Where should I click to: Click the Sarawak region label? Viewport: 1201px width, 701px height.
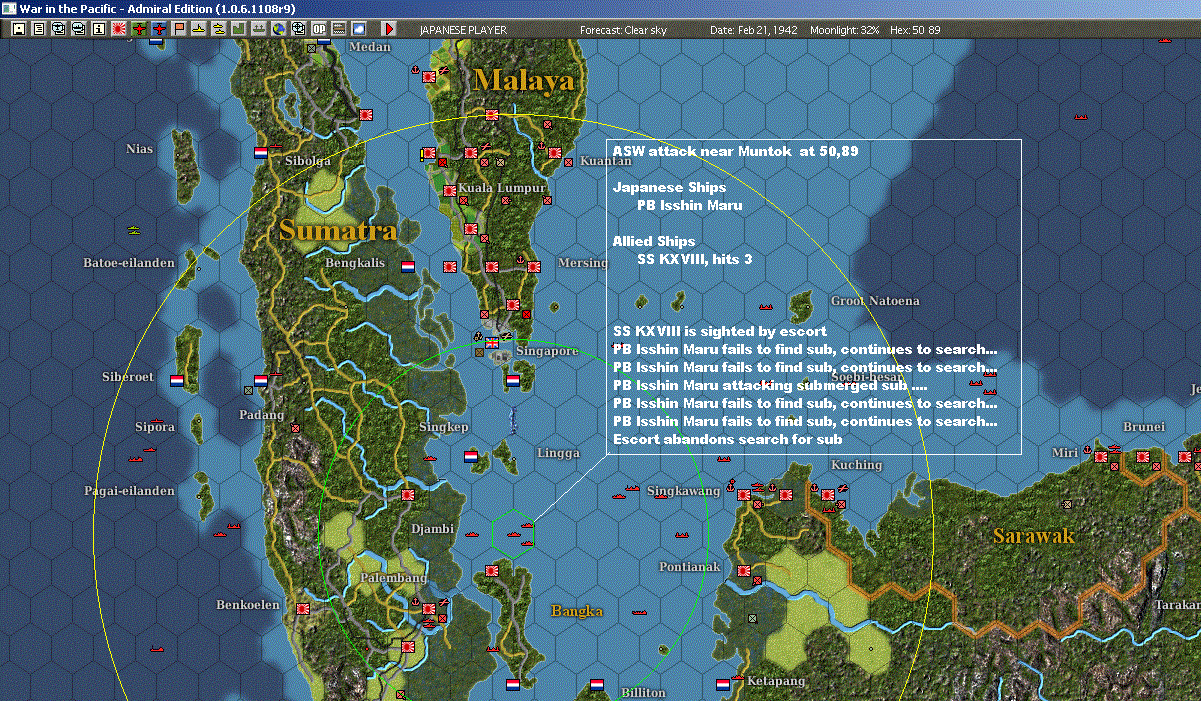click(x=1034, y=535)
